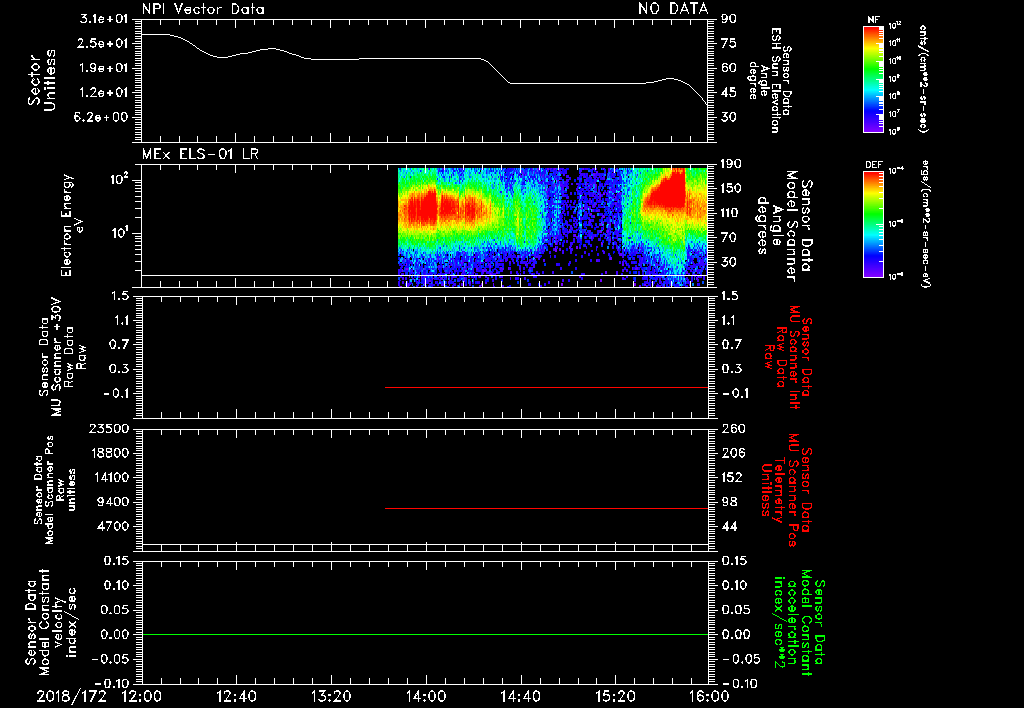The width and height of the screenshot is (1024, 708).
Task: Click the "12:00" time axis label
Action: (142, 696)
